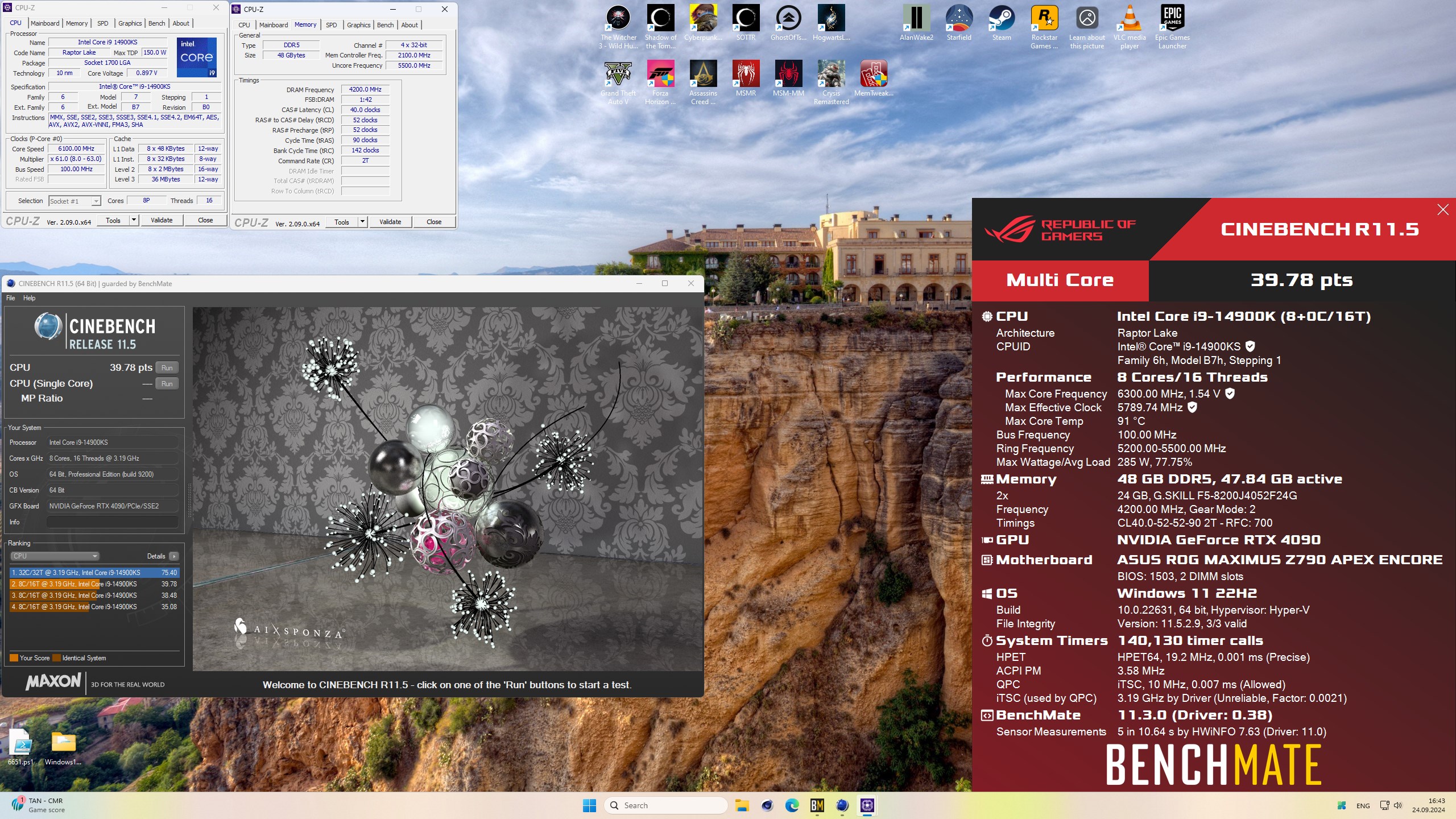Image resolution: width=1456 pixels, height=819 pixels.
Task: Open clock showing 16:43 in taskbar
Action: pos(1428,805)
